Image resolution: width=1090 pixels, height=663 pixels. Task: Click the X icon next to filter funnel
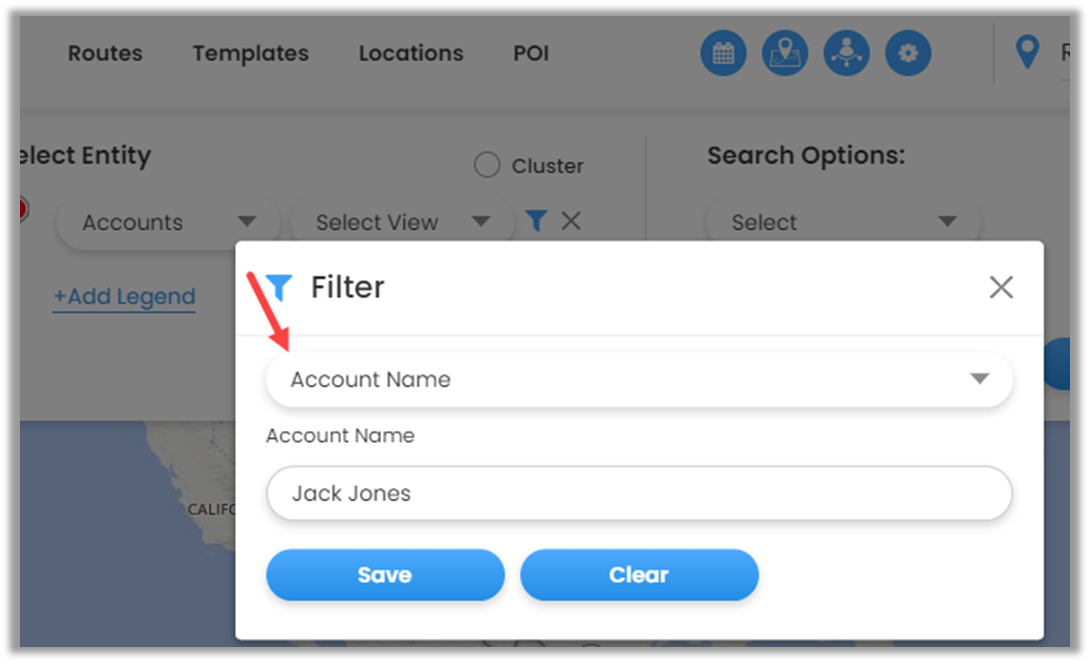coord(571,221)
